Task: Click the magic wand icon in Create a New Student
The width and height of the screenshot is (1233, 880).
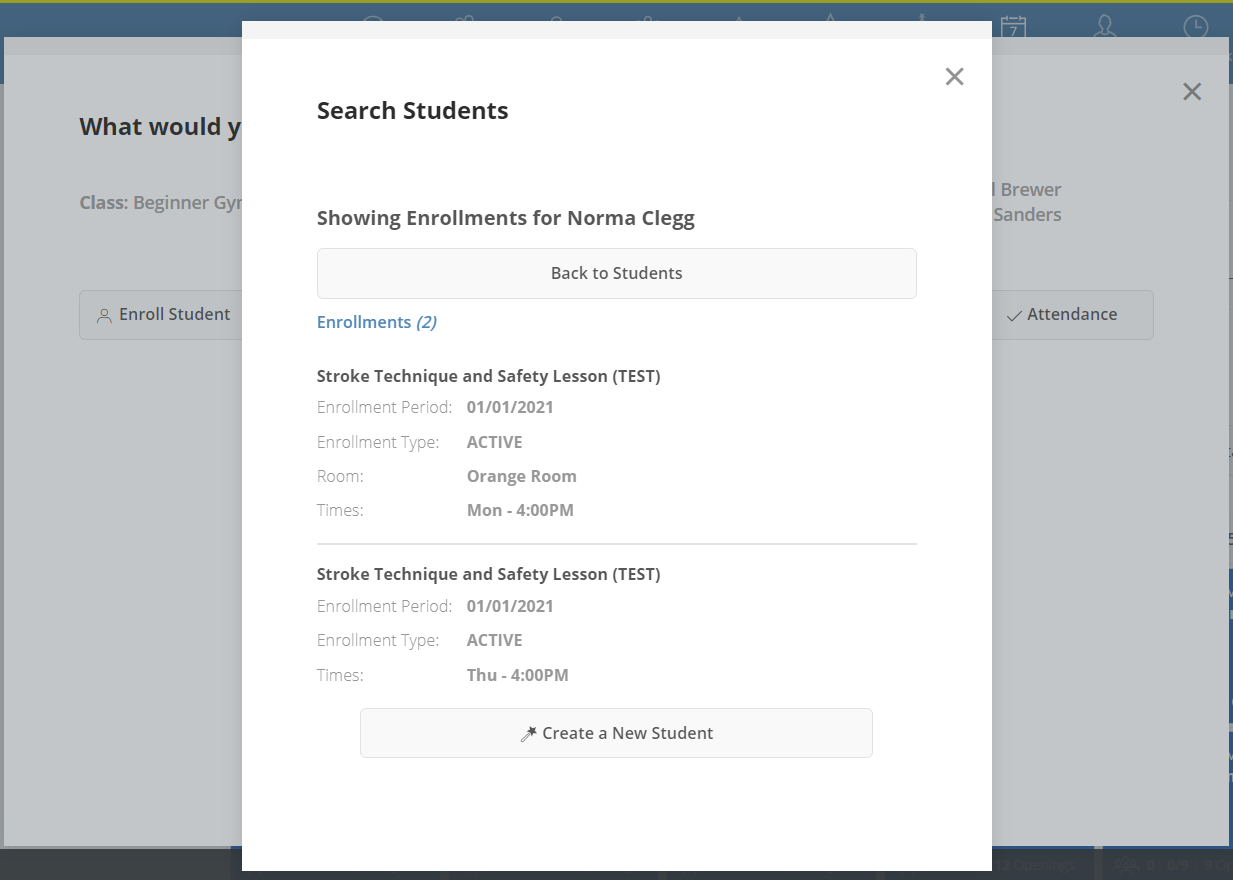Action: click(529, 734)
